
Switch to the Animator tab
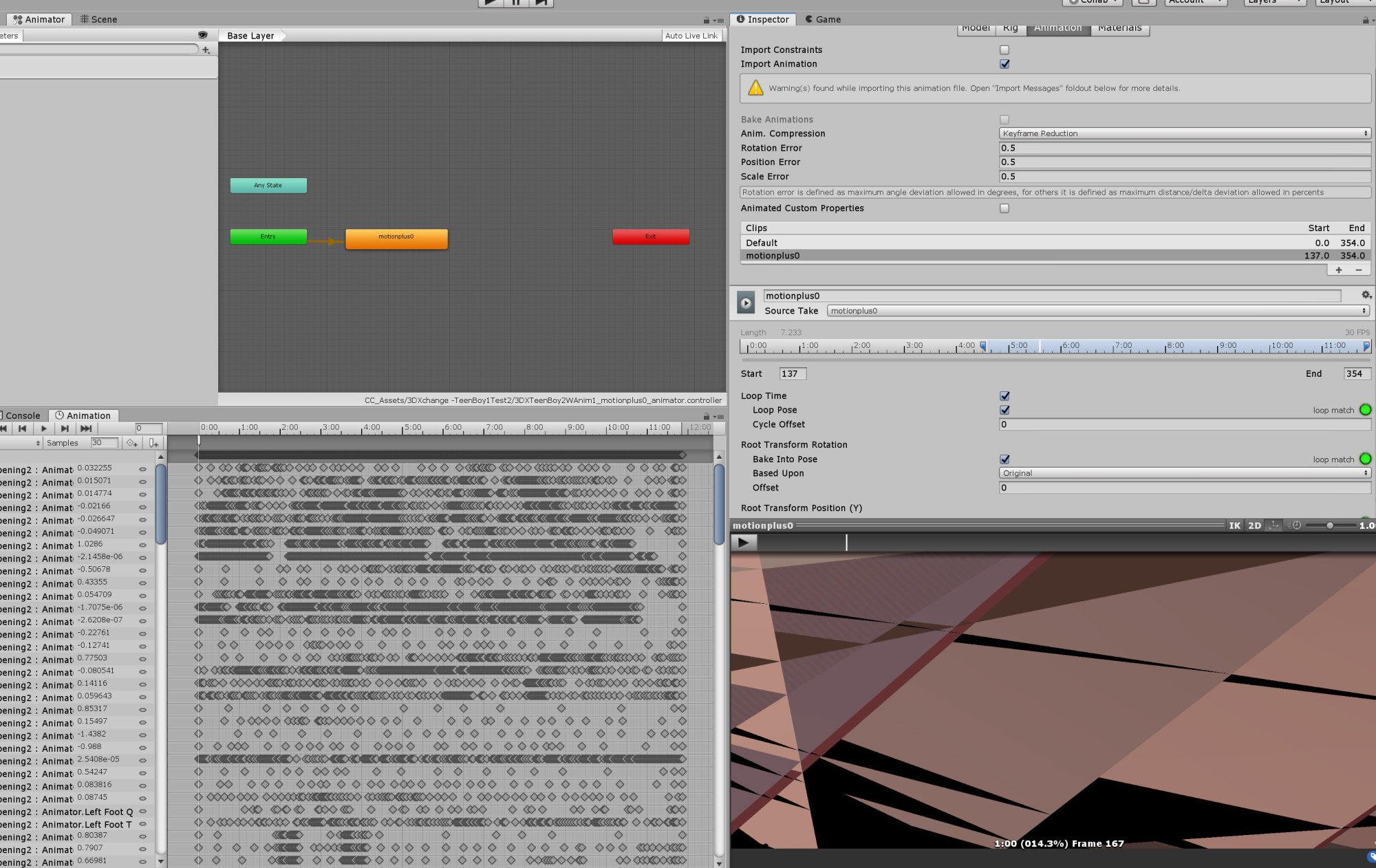coord(39,19)
